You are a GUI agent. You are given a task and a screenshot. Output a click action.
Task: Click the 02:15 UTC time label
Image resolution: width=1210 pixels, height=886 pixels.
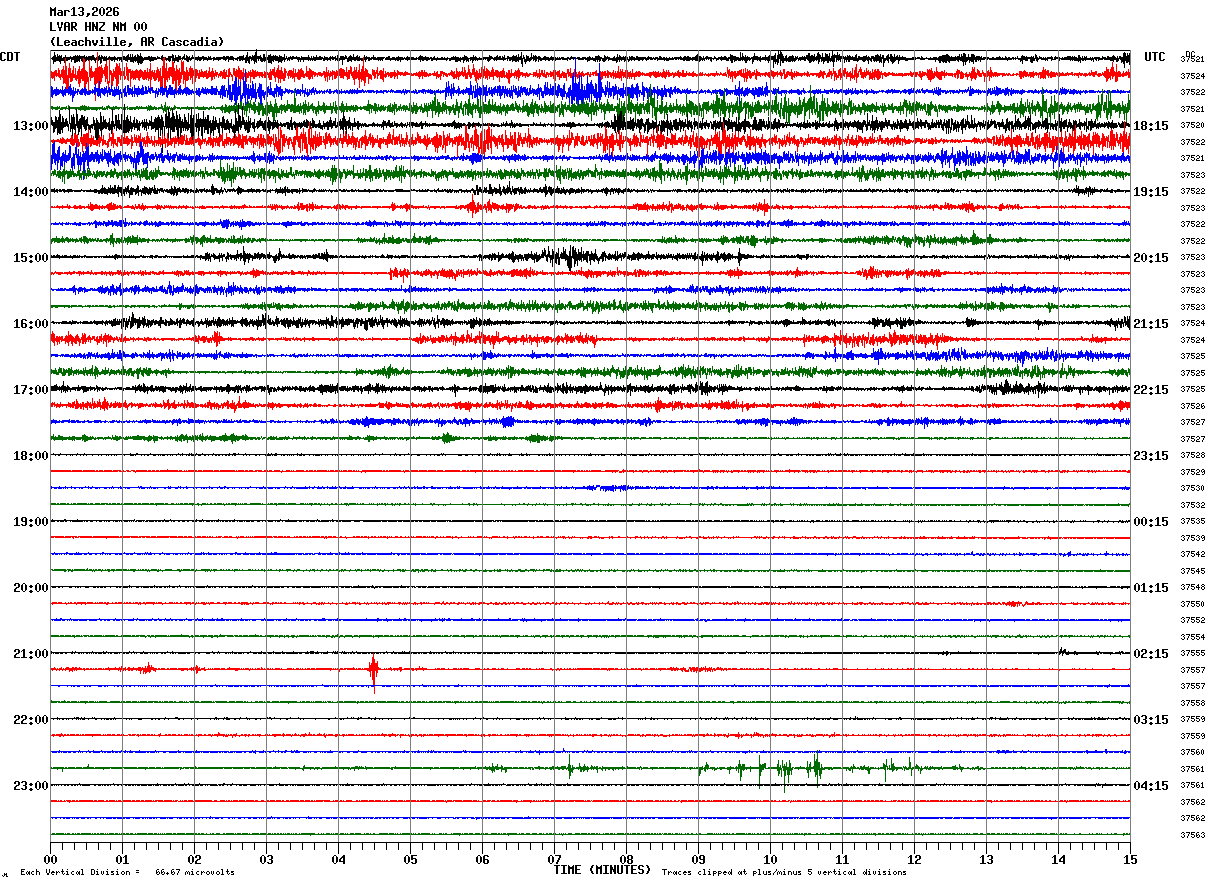point(1151,654)
